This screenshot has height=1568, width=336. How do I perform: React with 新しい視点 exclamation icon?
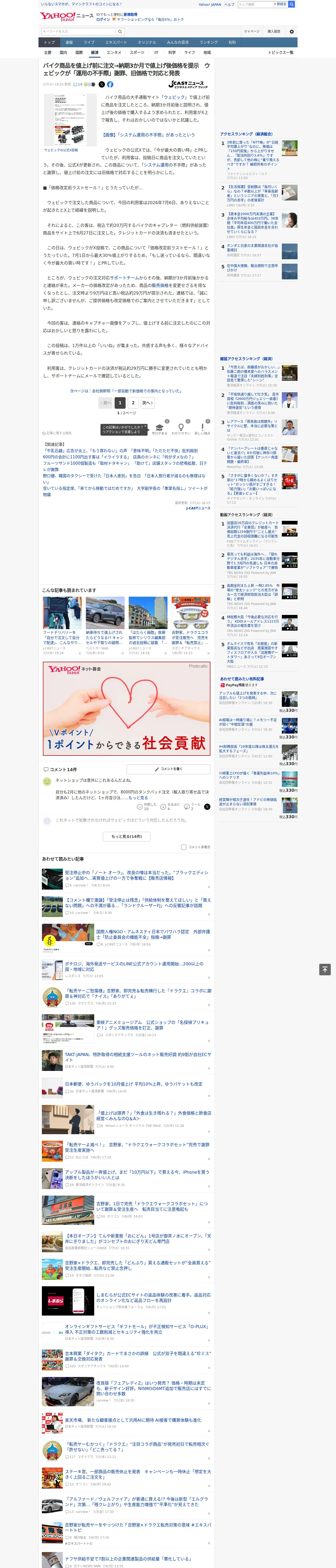(203, 428)
